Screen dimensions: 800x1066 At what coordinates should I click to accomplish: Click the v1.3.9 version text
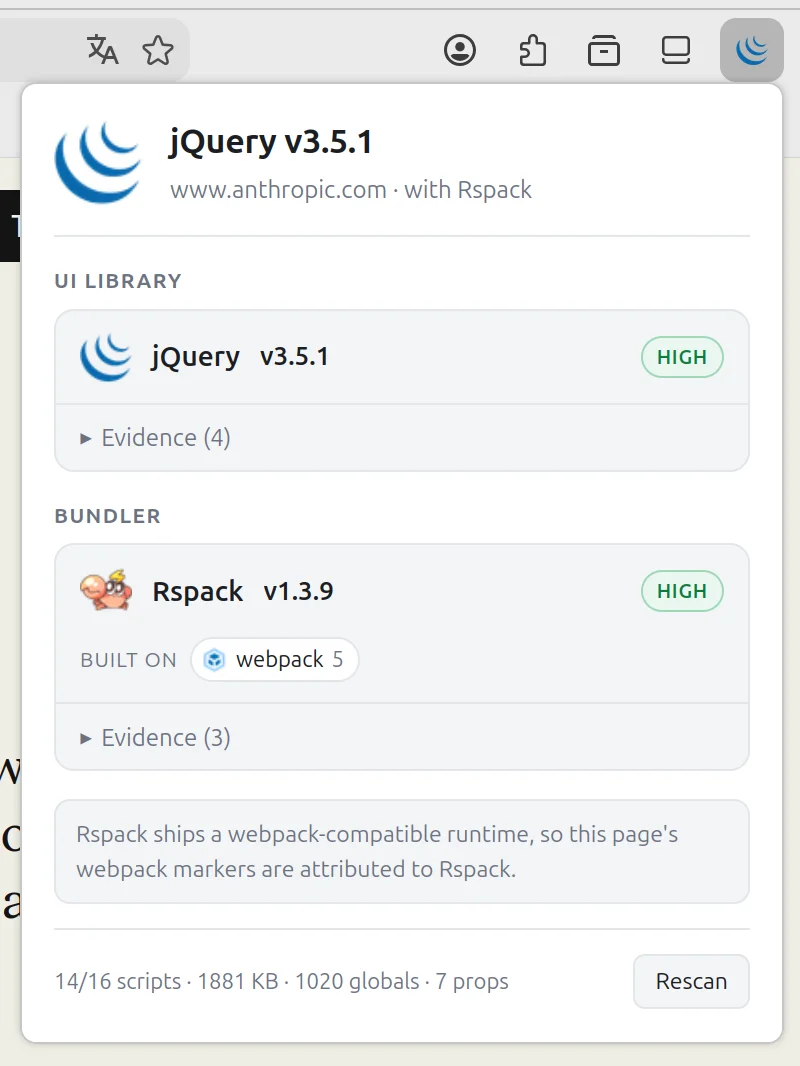[x=298, y=591]
